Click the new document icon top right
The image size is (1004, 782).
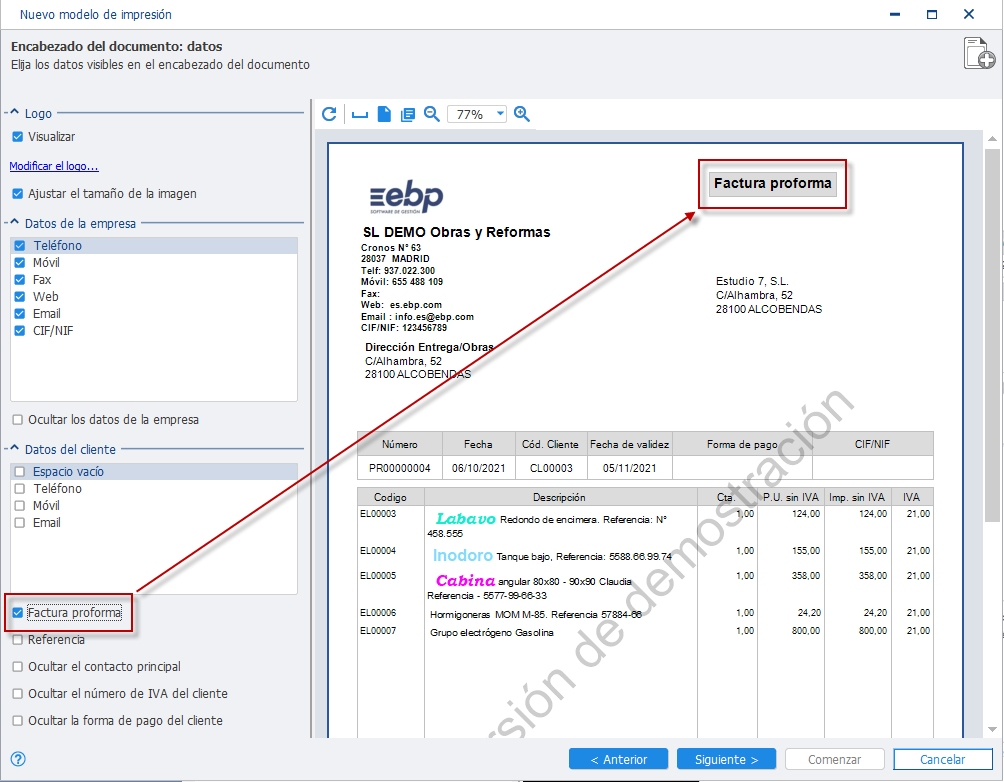(979, 53)
